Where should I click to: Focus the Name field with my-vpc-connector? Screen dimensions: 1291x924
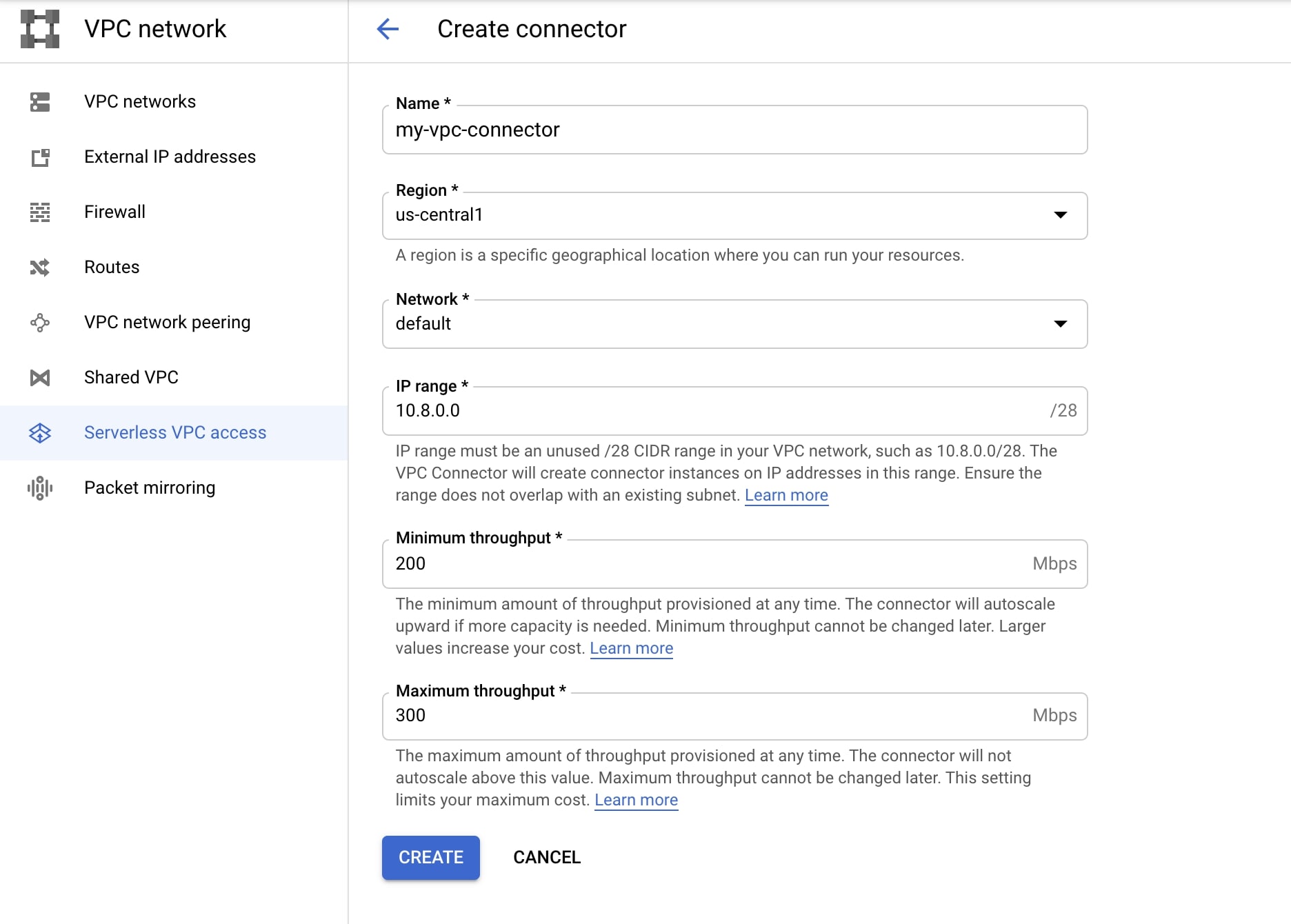(734, 130)
